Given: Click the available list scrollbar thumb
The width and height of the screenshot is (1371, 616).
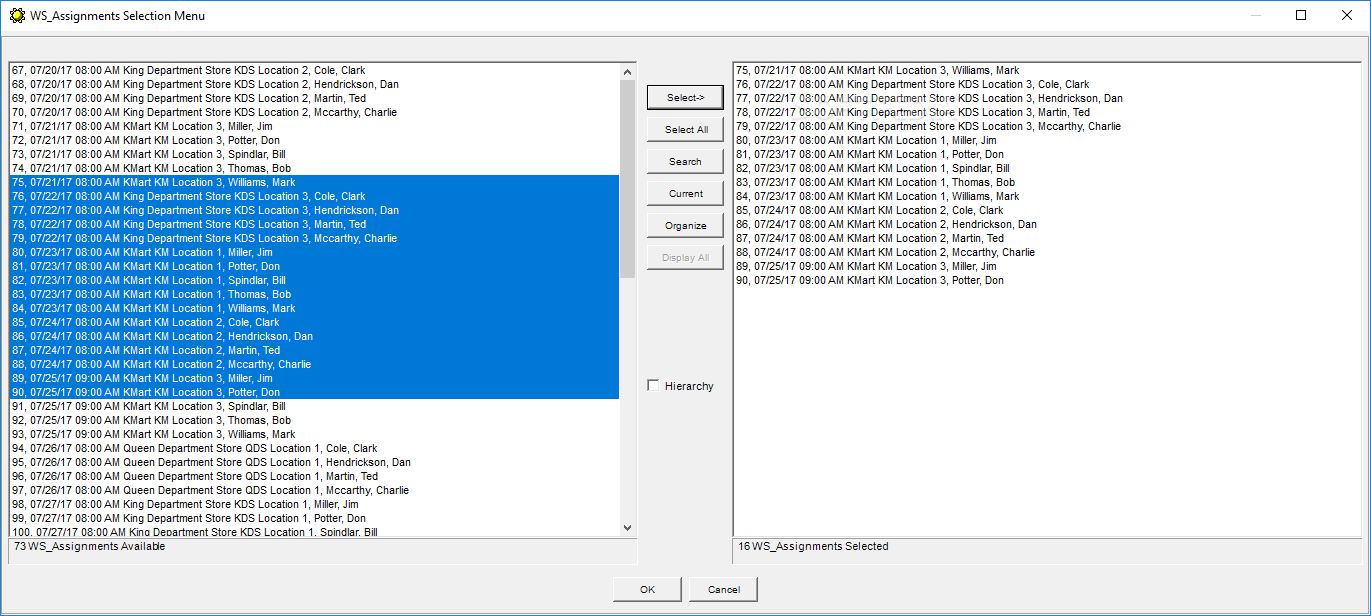Looking at the screenshot, I should click(x=627, y=179).
